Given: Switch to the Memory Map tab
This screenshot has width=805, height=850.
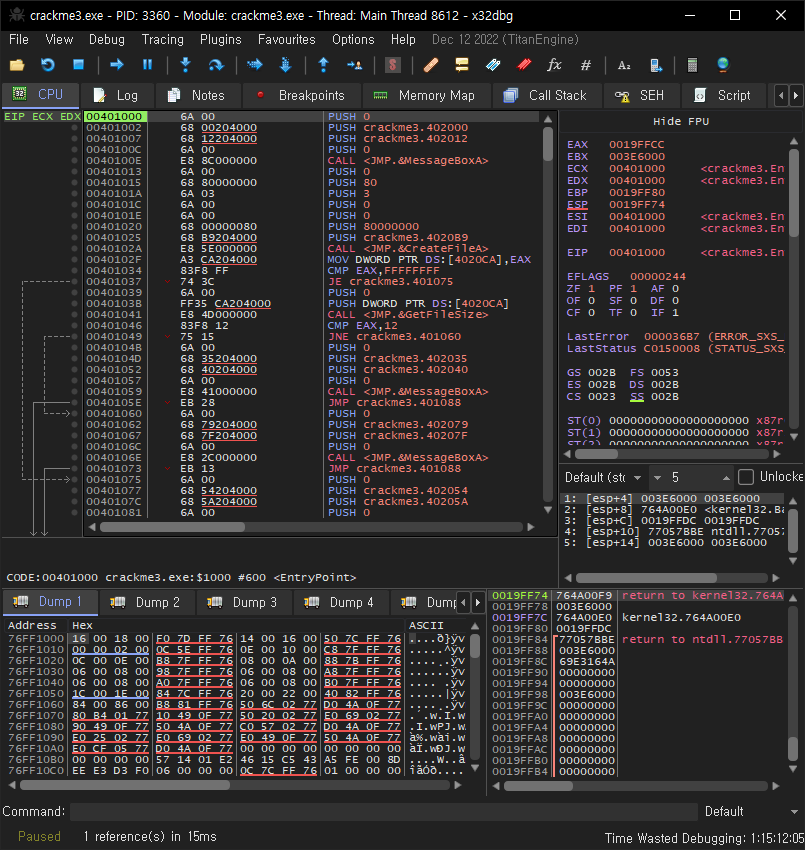Looking at the screenshot, I should [424, 95].
